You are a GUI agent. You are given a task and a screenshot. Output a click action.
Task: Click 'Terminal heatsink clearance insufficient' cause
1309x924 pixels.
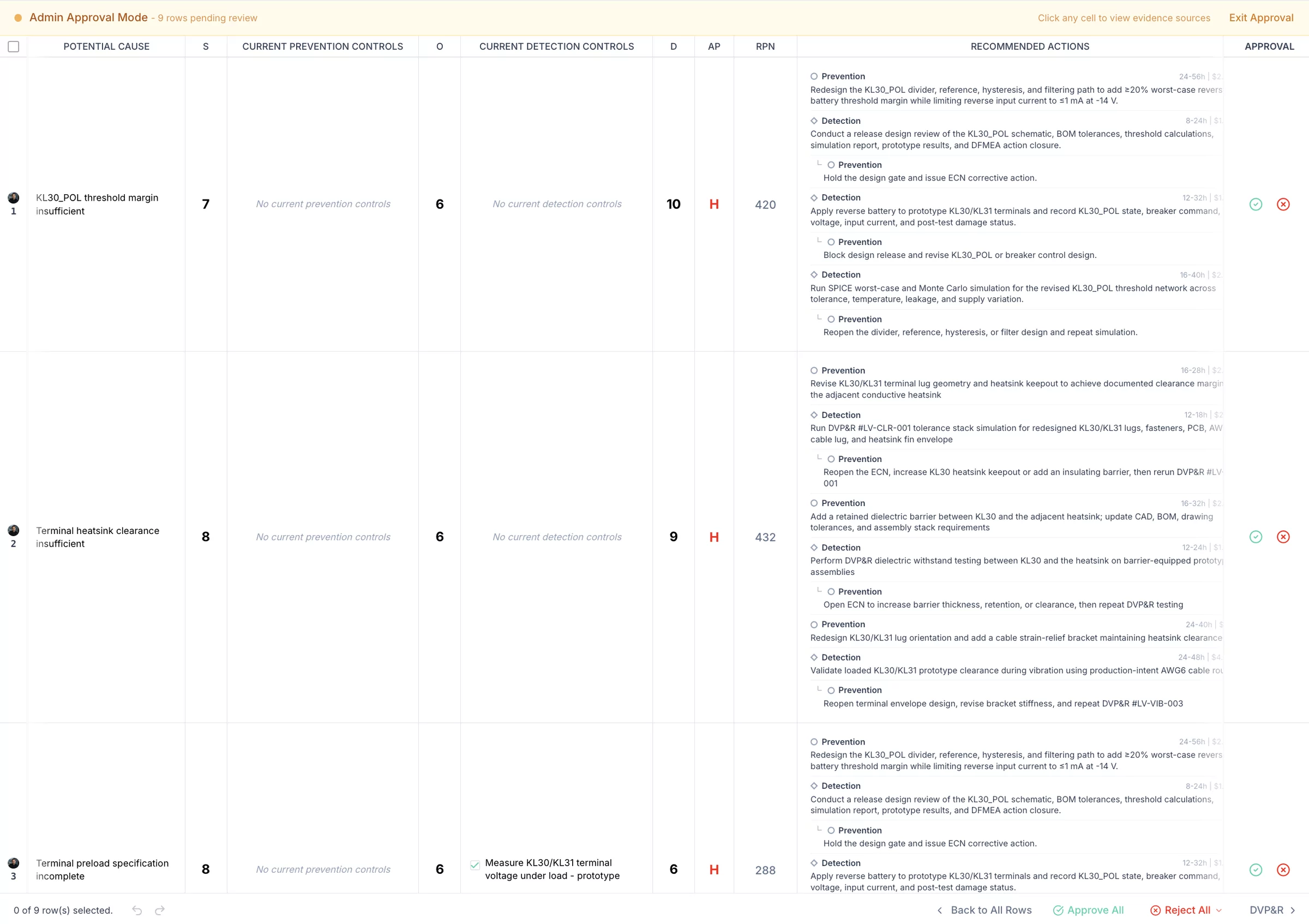[x=98, y=536]
